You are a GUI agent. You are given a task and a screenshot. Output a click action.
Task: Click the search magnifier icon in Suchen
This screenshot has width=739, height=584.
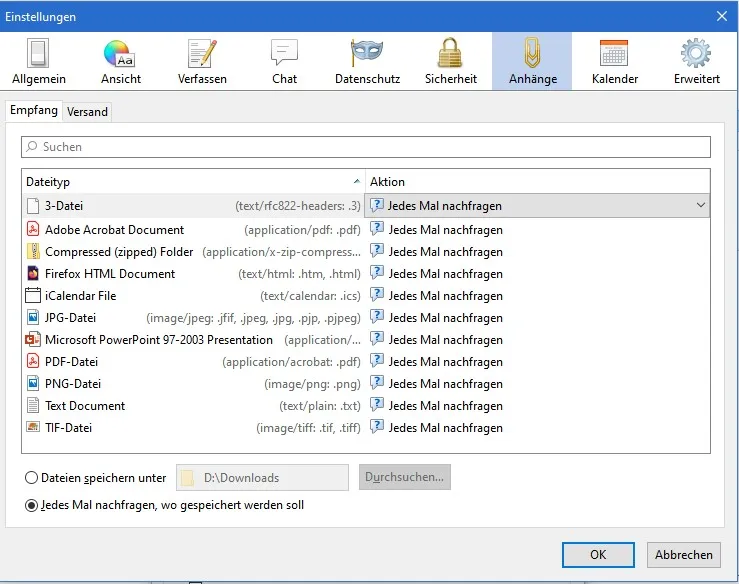[32, 147]
